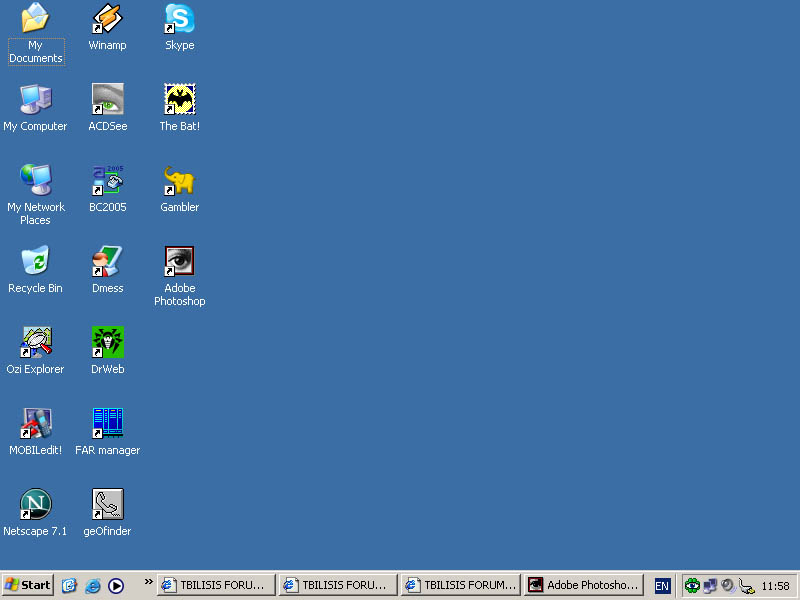
Task: Open Internet Explorer from quick launch
Action: tap(92, 585)
